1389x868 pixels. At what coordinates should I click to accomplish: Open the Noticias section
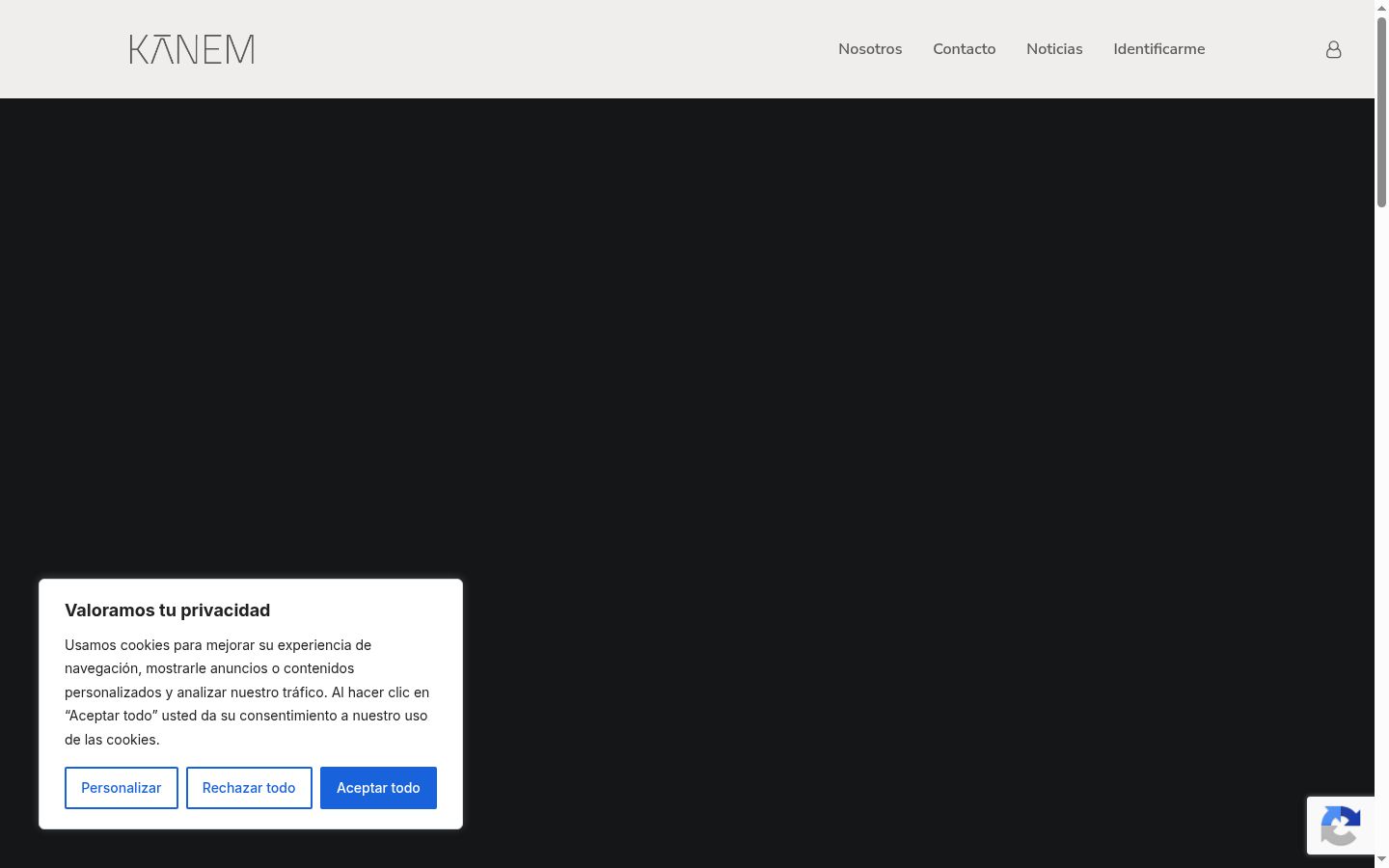[x=1054, y=49]
